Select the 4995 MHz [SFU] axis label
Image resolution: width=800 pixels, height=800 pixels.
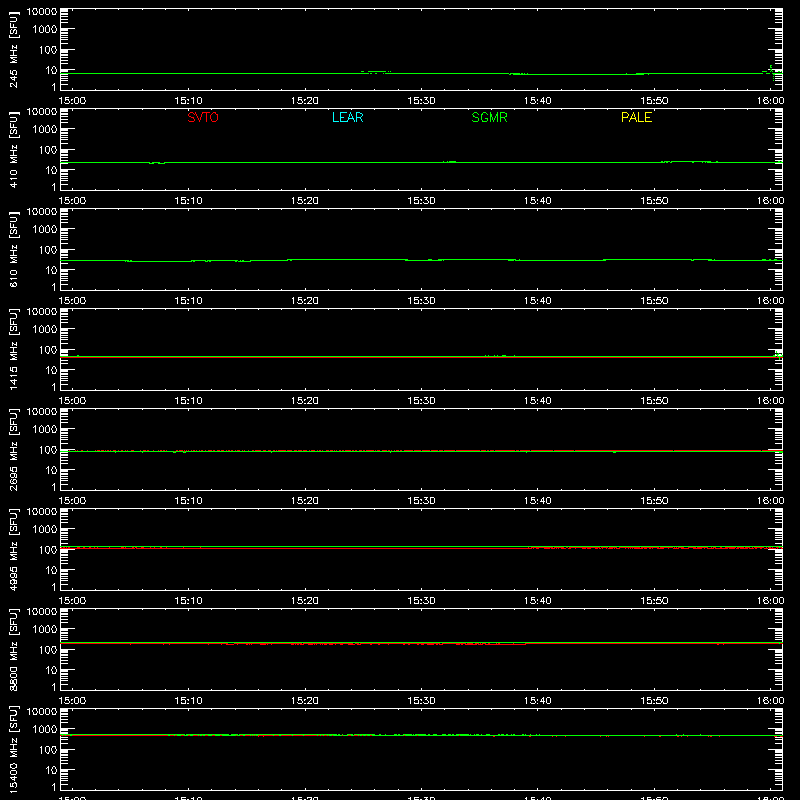14,550
